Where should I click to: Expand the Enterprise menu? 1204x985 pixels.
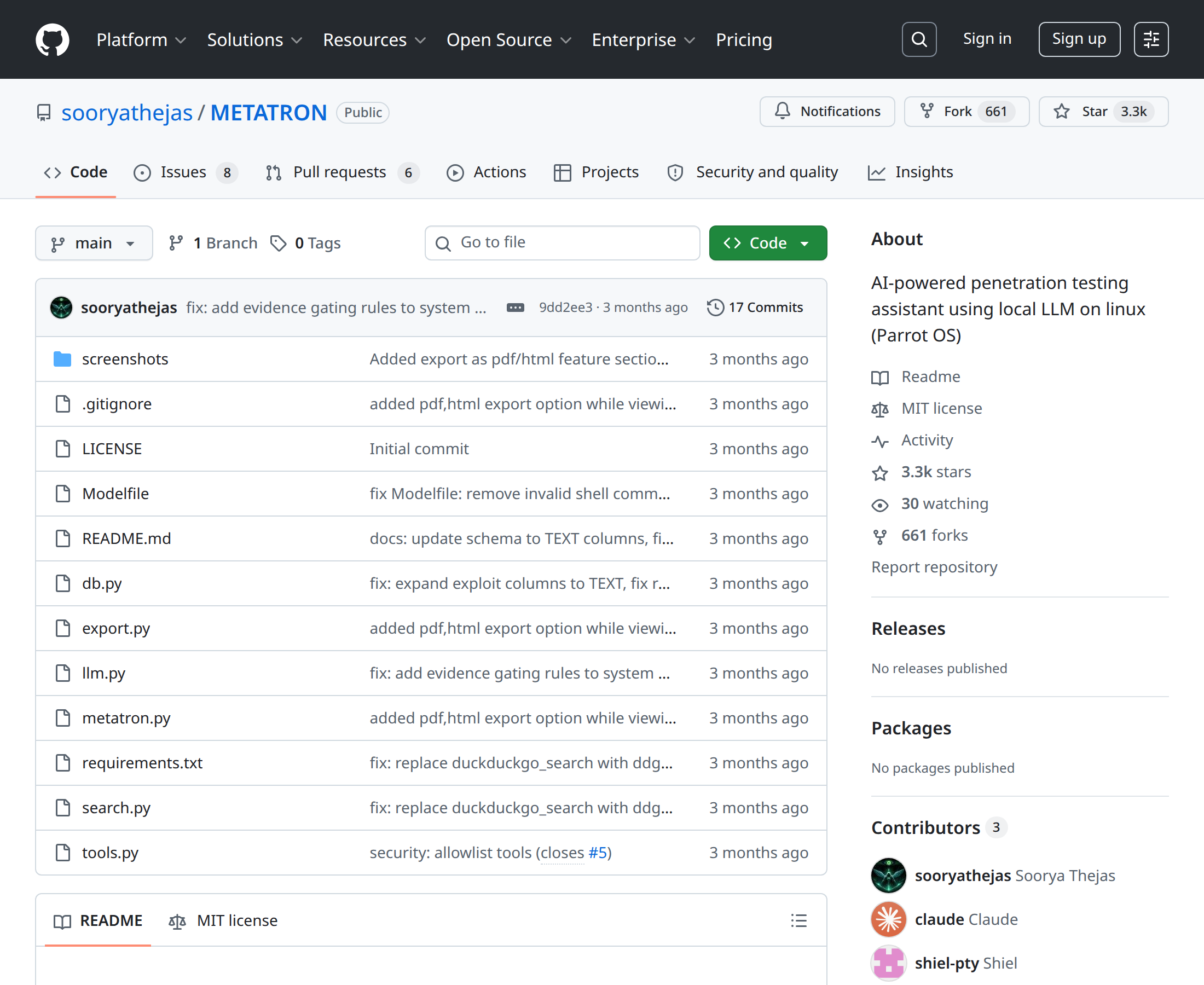644,40
